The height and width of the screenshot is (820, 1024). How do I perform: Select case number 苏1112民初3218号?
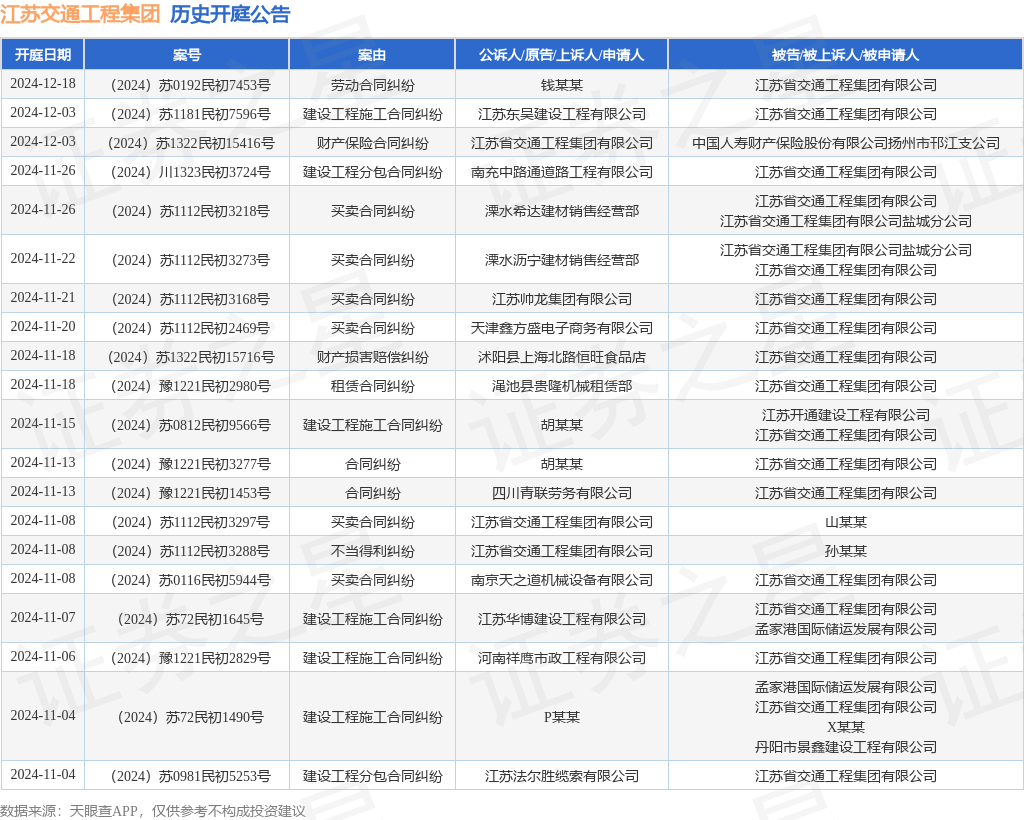pyautogui.click(x=191, y=211)
